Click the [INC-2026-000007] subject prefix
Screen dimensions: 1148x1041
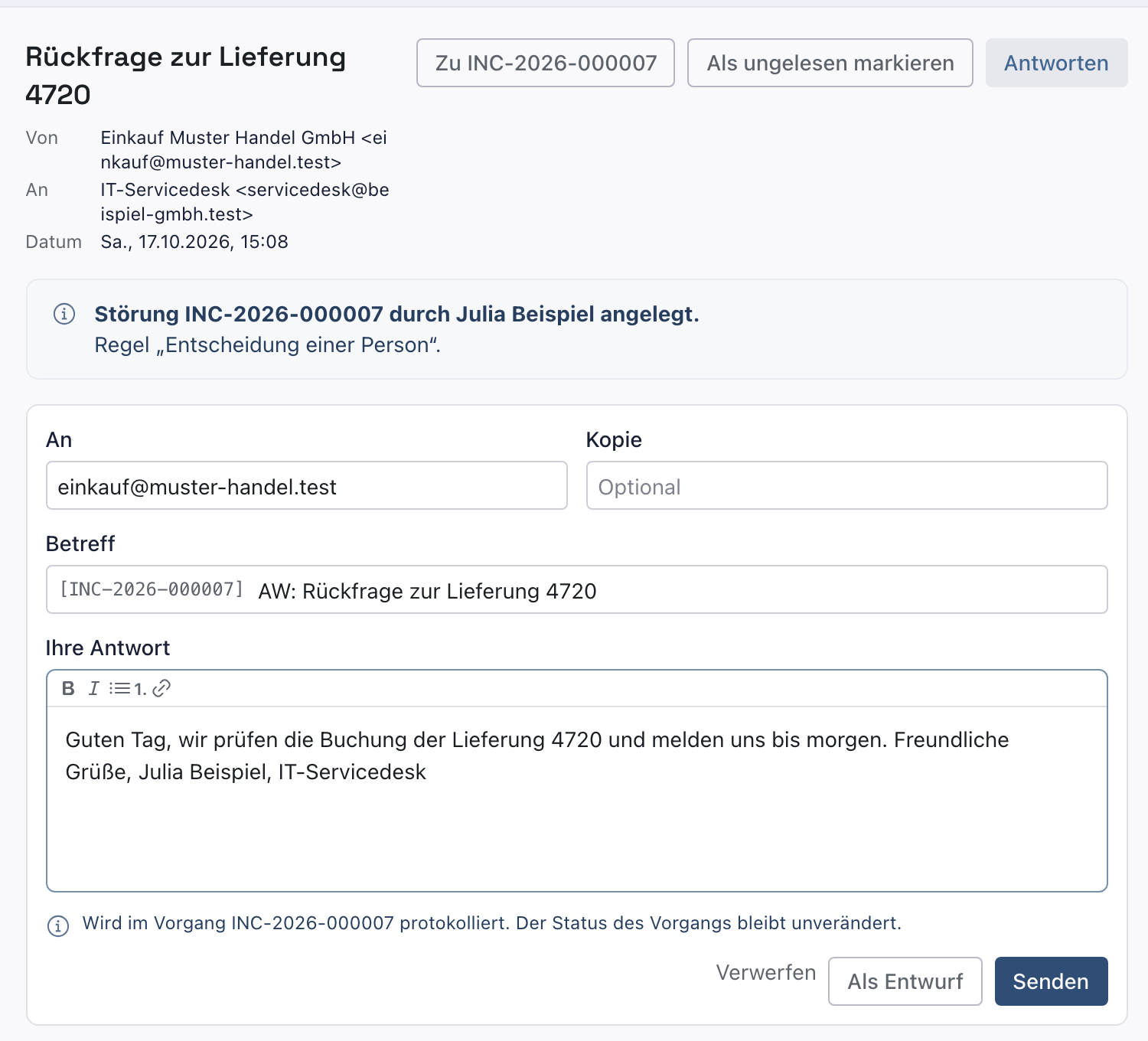tap(152, 589)
